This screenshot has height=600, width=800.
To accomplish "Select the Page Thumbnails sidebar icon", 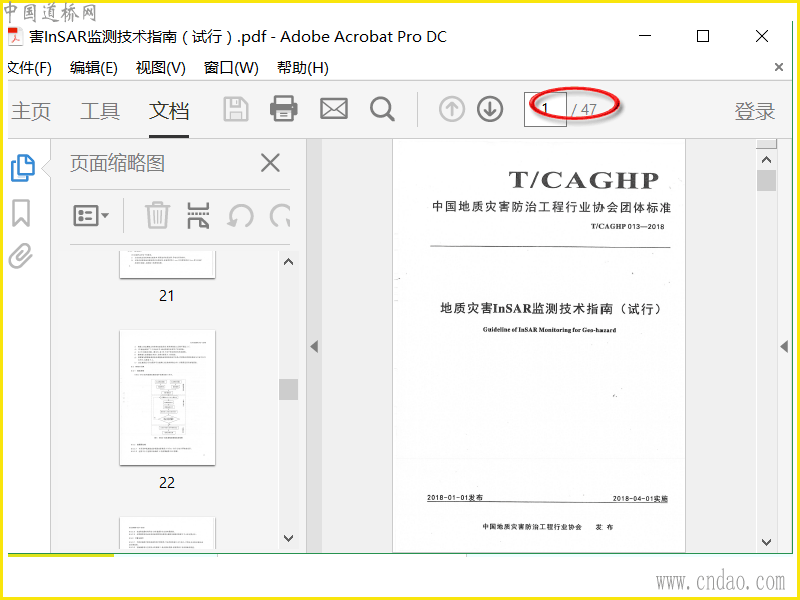I will pos(22,167).
